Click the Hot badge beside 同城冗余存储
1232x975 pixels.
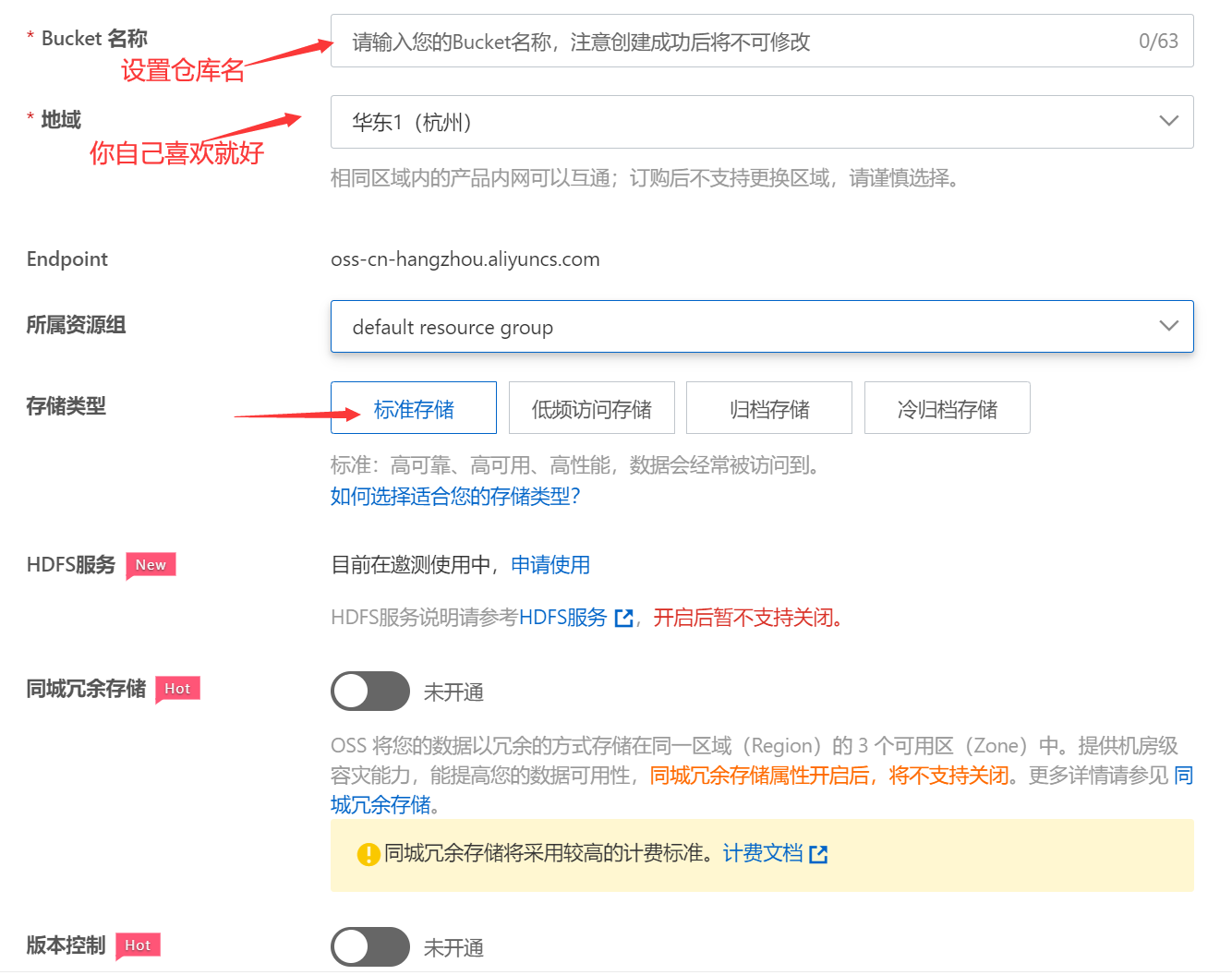[177, 689]
